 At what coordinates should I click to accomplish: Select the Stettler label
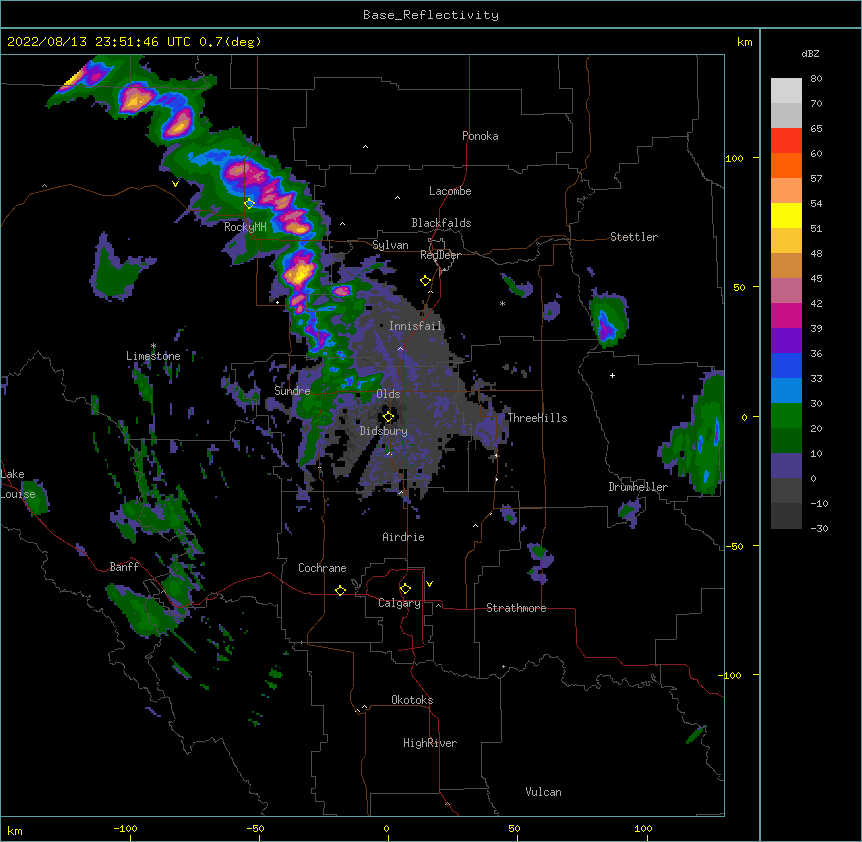(x=634, y=237)
